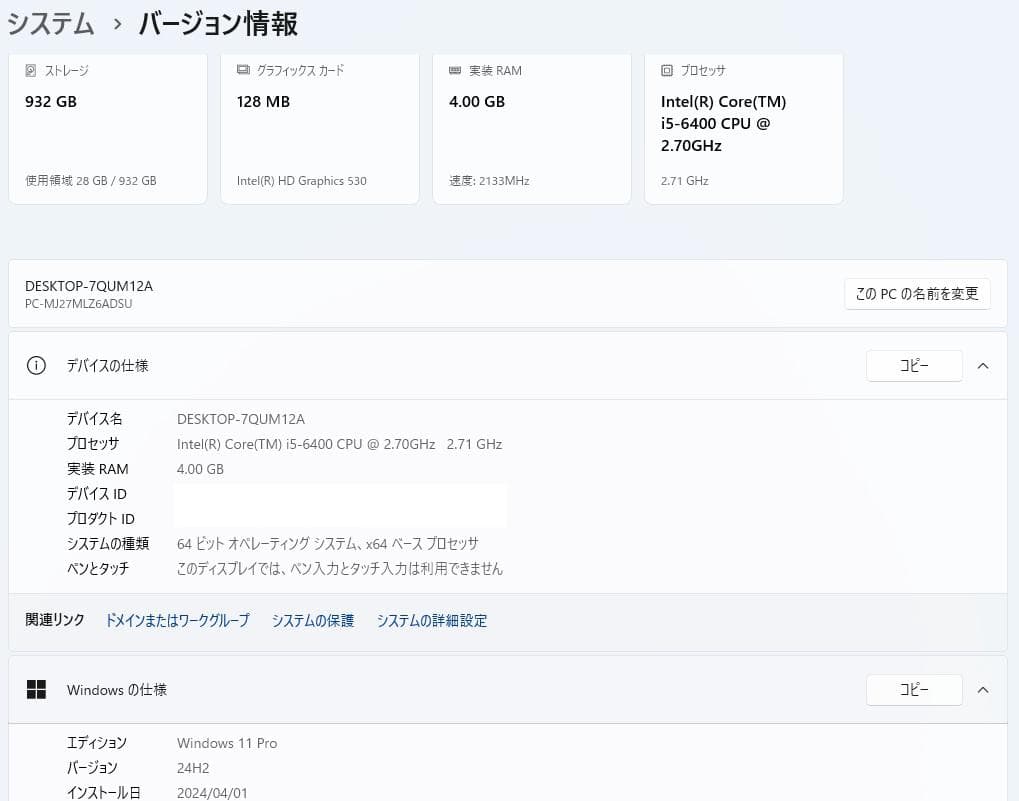Click the Windows logo beside Windows の仕様

tap(36, 689)
